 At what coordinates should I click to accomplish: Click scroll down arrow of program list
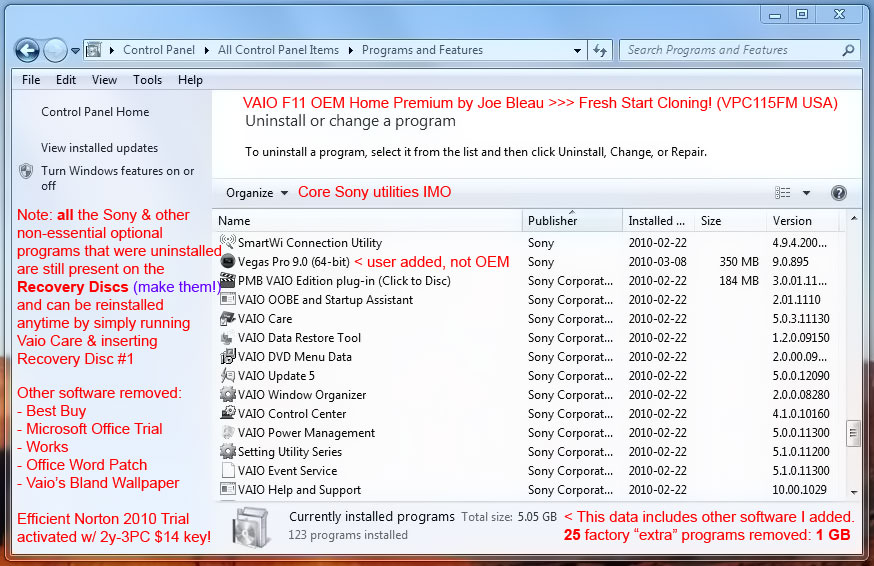854,492
